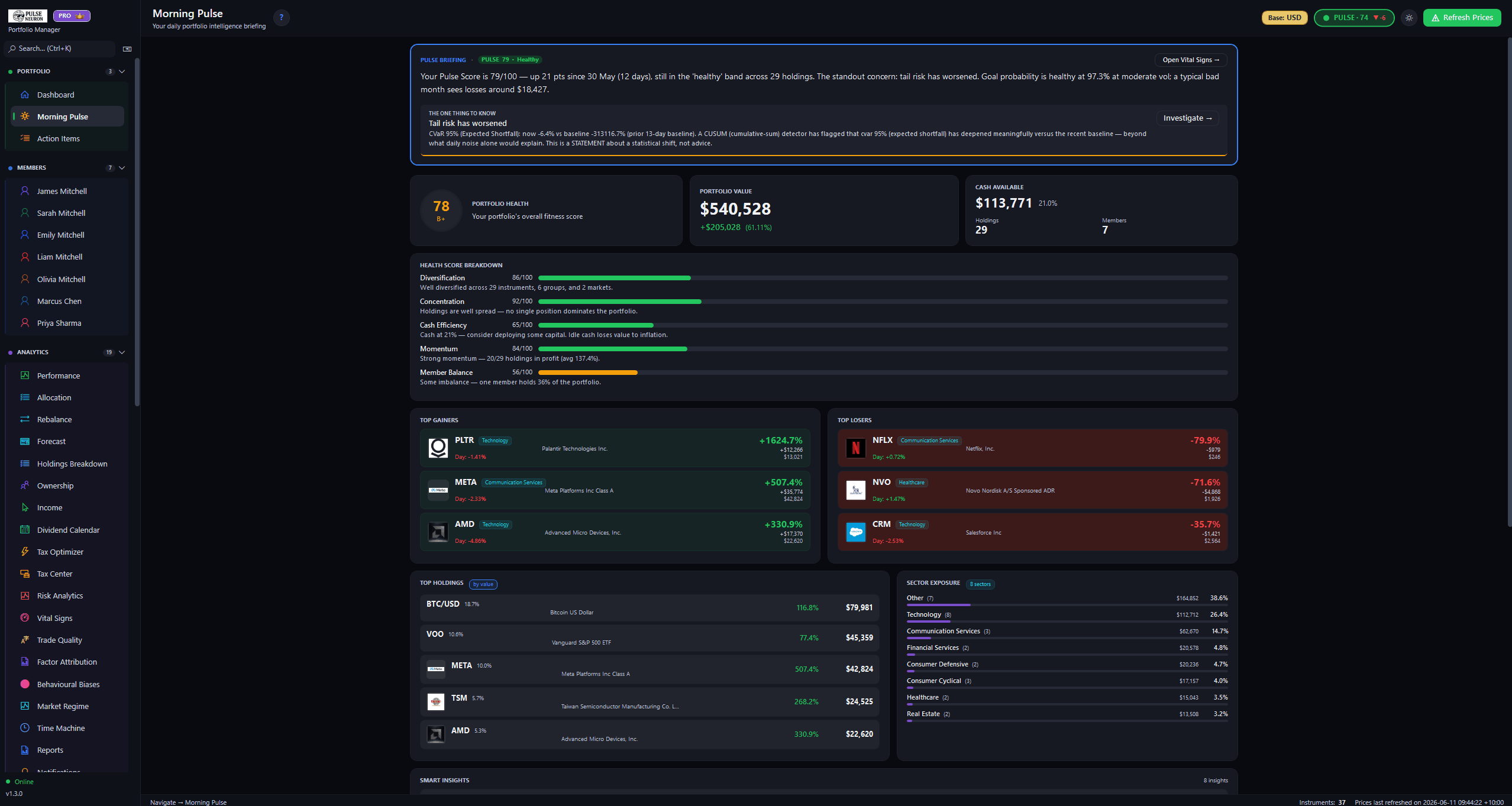Click the keyboard icon beside search
The height and width of the screenshot is (806, 1512).
(x=127, y=48)
